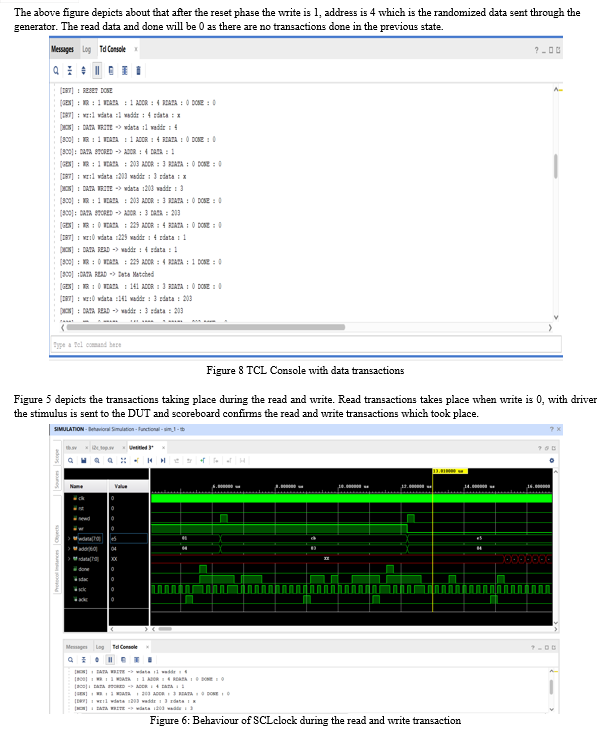Click '[SCO] :DATA READ -> Data Matched' line

click(107, 274)
